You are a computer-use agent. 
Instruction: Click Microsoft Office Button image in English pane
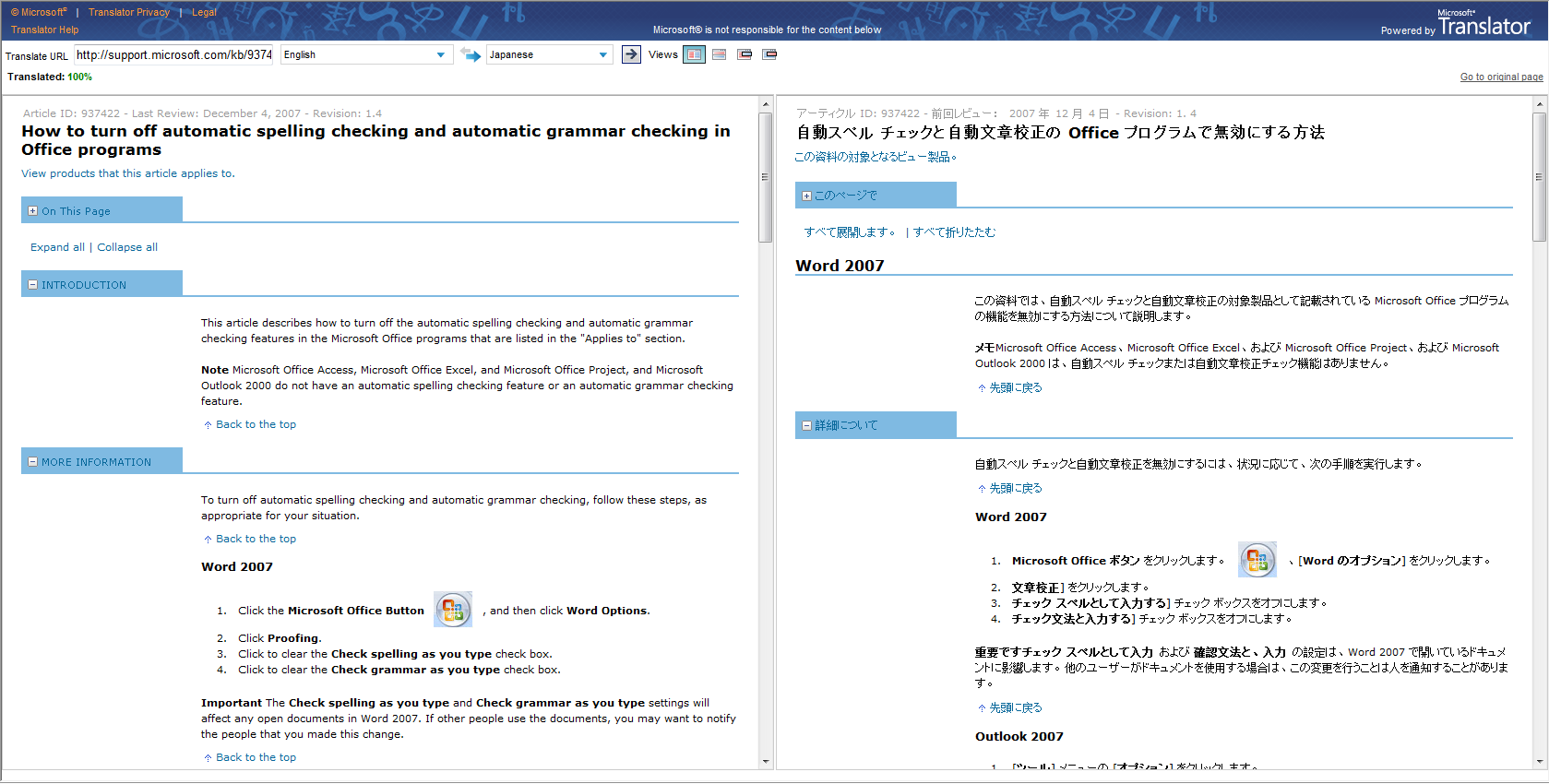click(x=453, y=610)
